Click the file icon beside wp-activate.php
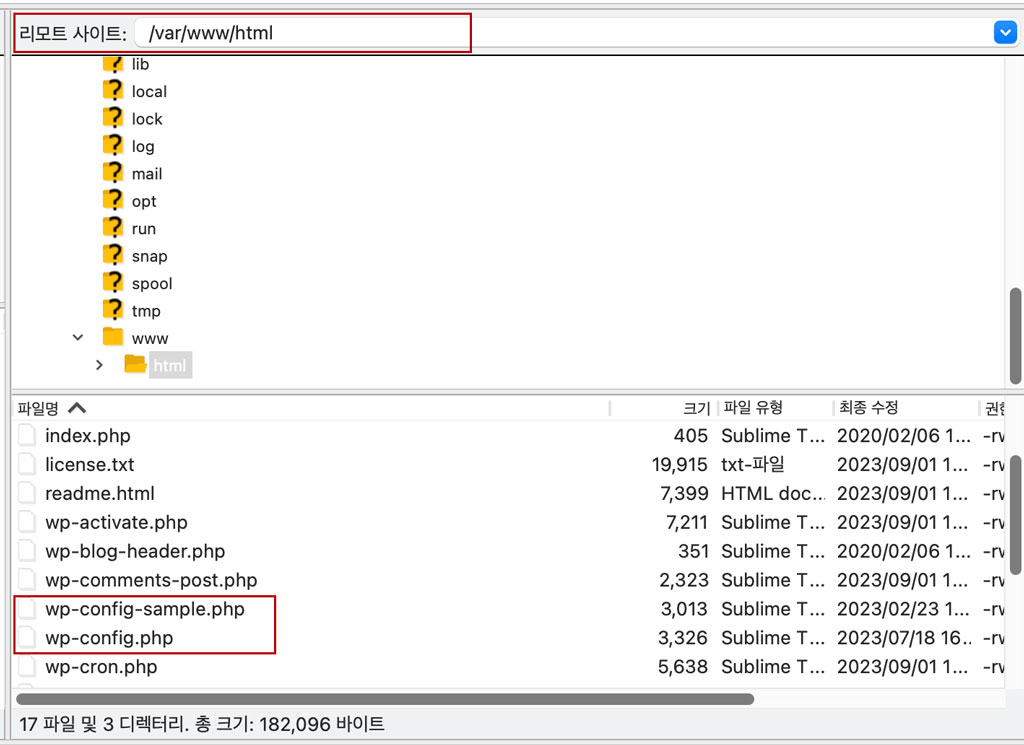Viewport: 1024px width, 745px height. [27, 522]
